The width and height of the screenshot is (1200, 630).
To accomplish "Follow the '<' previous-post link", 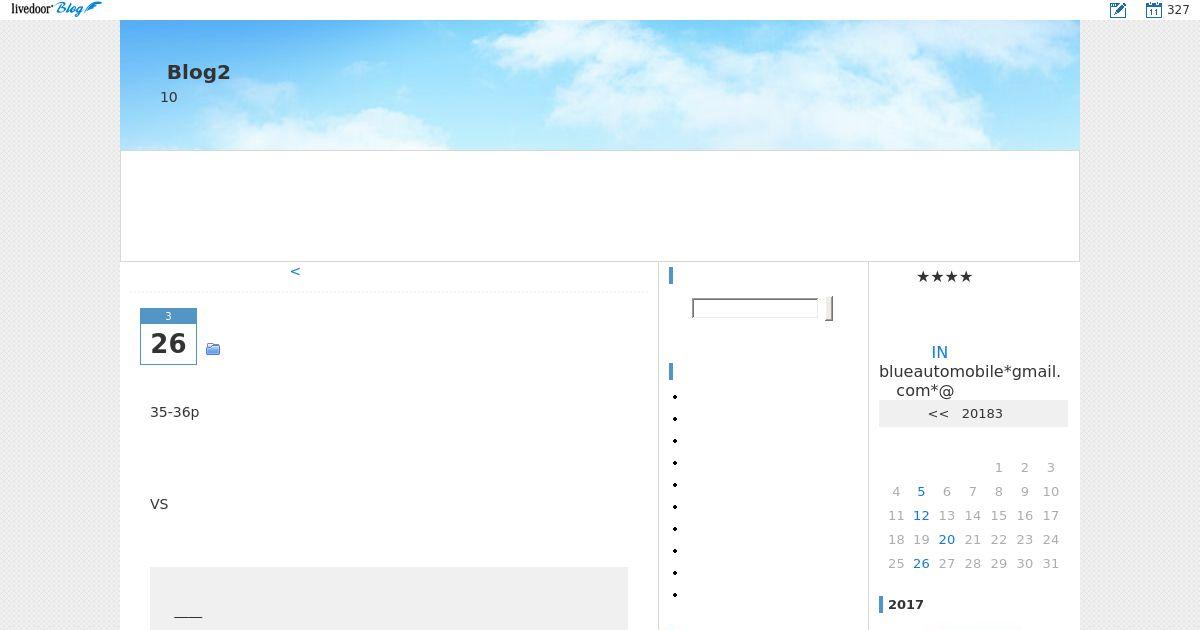I will [x=295, y=271].
